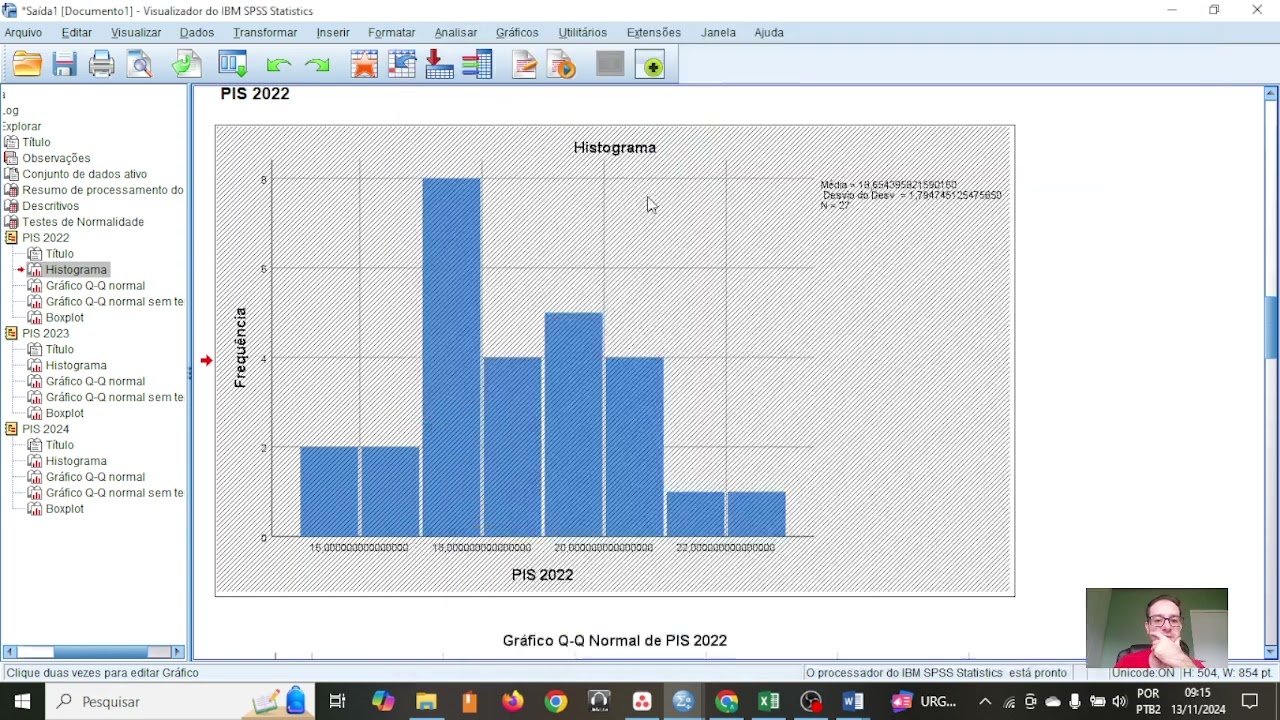Click the Export output icon
Screen dimensions: 1280x720
pos(186,66)
